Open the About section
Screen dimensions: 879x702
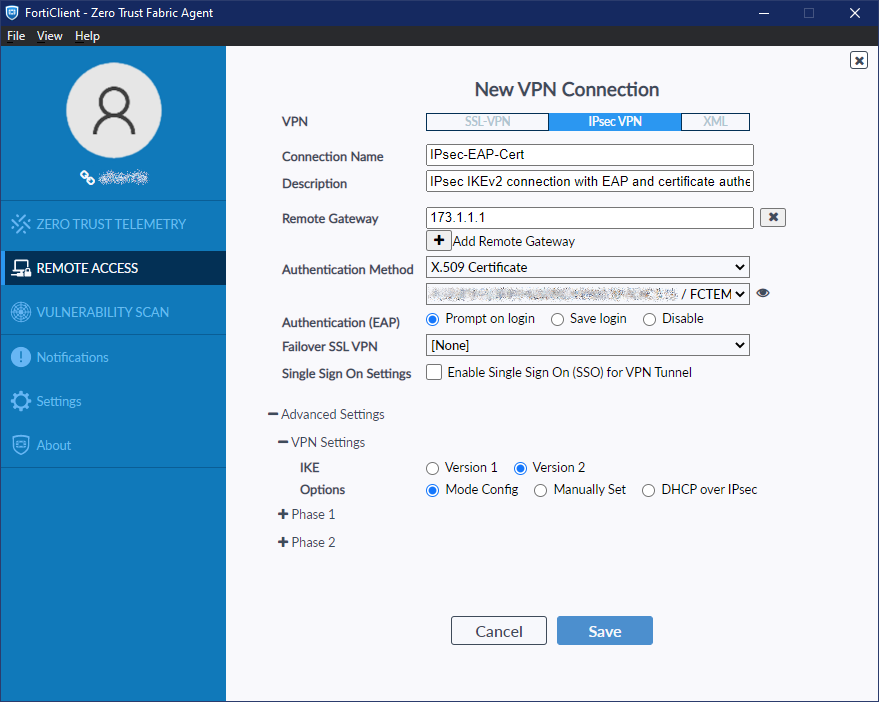[x=53, y=445]
